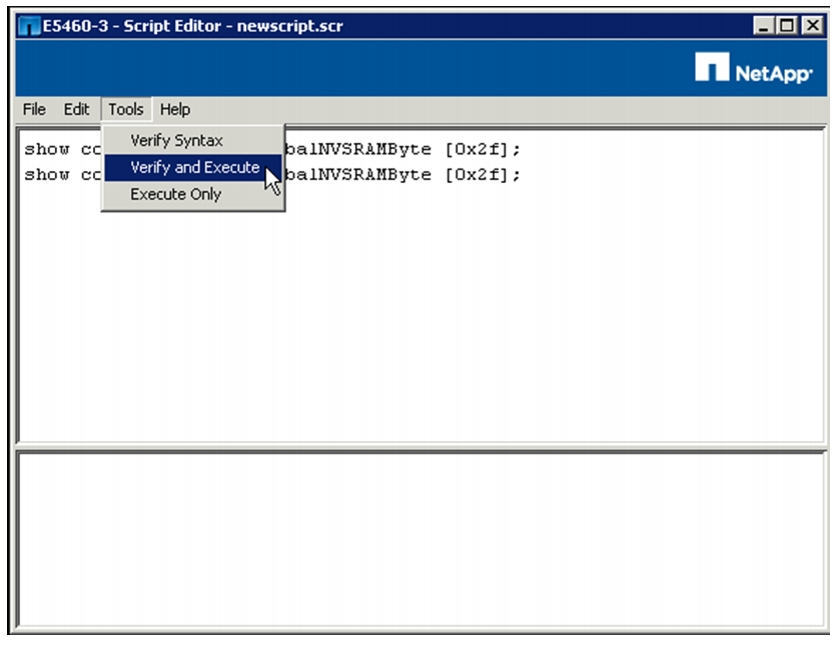Place cursor in first script line

pos(403,150)
